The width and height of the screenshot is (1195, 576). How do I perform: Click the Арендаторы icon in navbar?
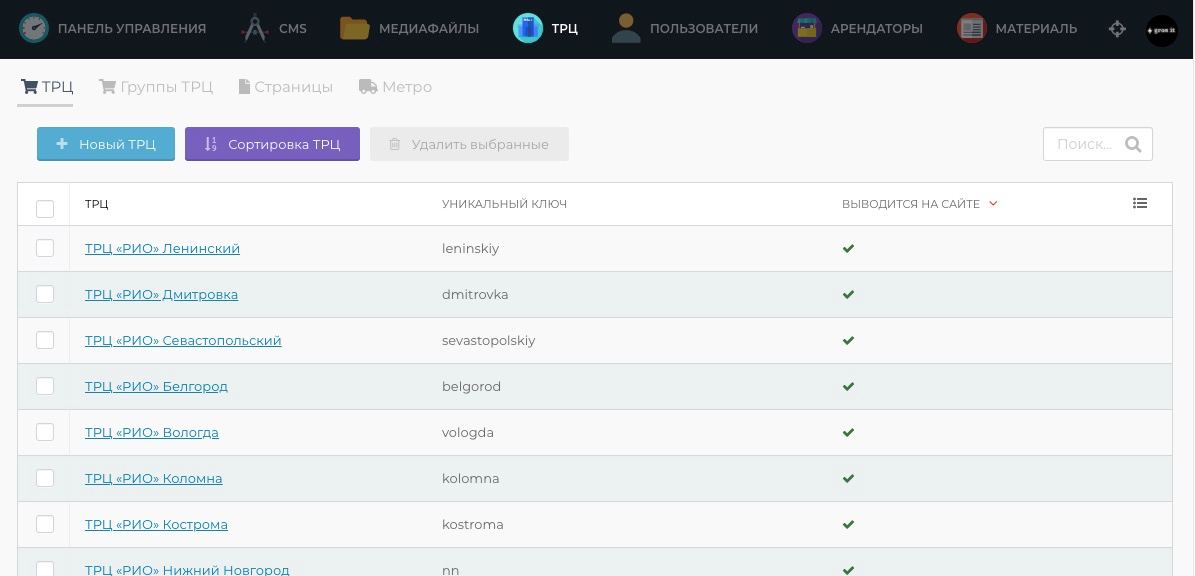pyautogui.click(x=806, y=28)
